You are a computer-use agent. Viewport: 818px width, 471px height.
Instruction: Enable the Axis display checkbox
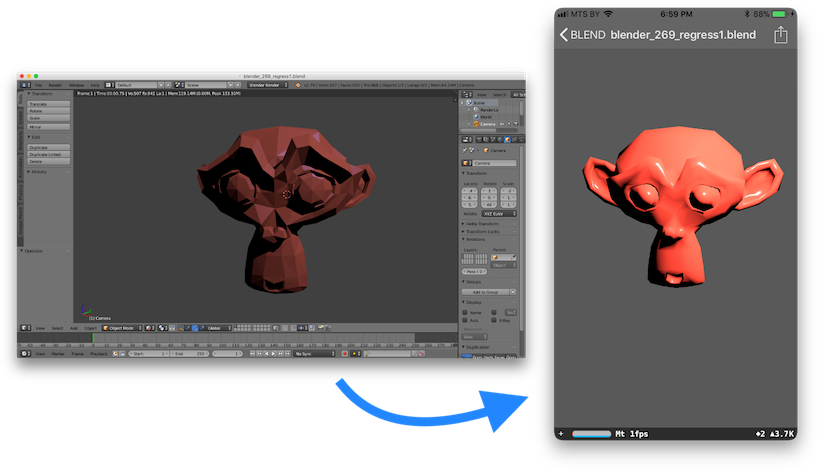(x=465, y=320)
